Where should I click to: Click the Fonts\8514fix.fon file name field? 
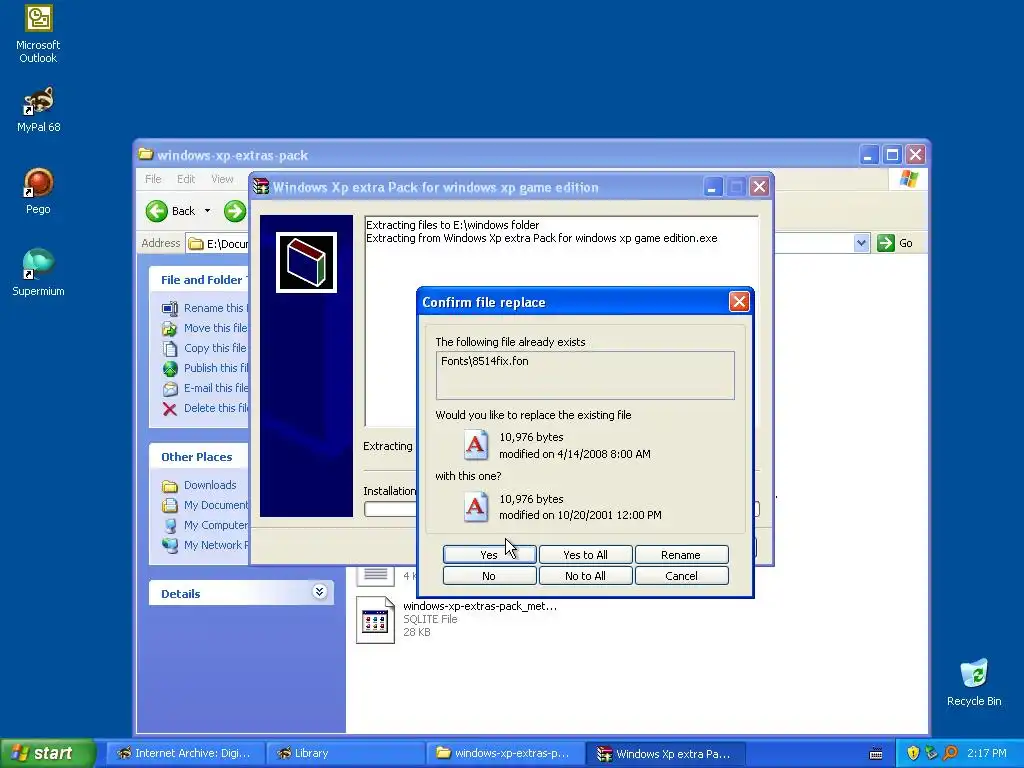(x=585, y=376)
